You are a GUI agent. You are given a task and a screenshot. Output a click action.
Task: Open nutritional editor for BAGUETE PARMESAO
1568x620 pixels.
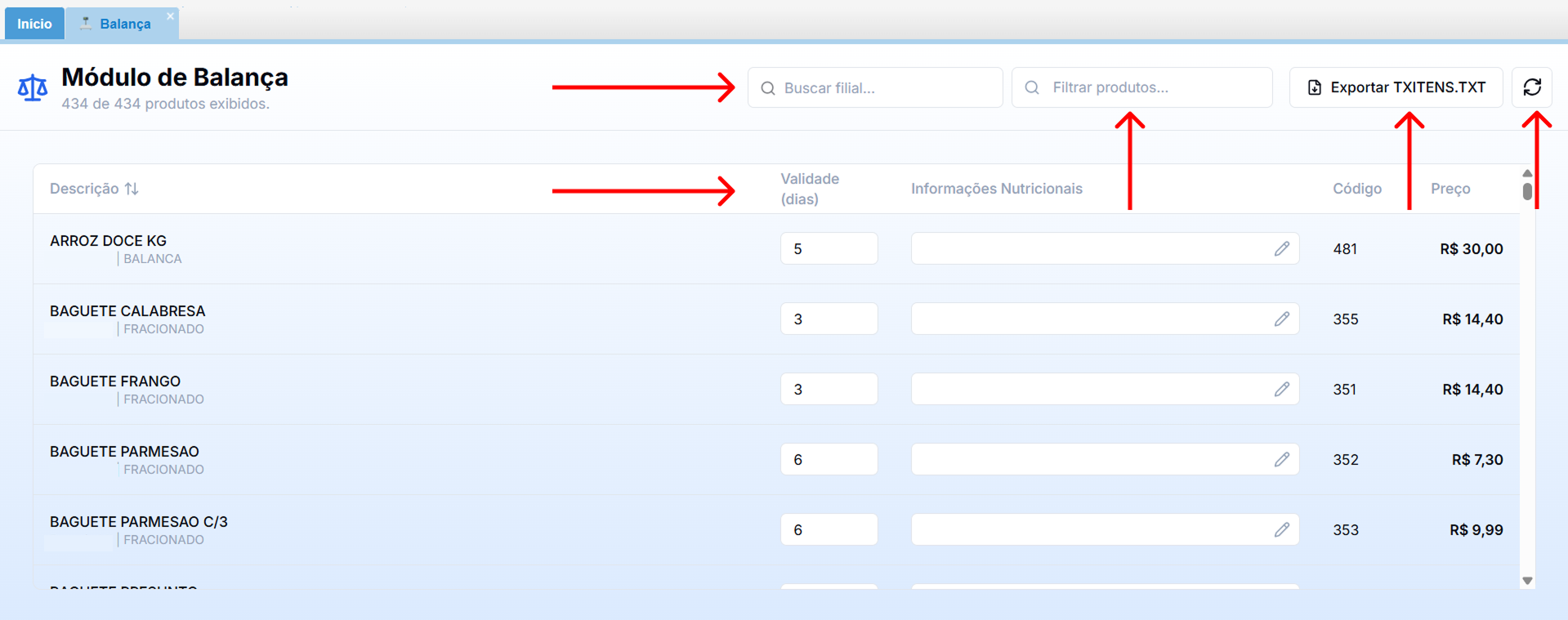pyautogui.click(x=1281, y=460)
